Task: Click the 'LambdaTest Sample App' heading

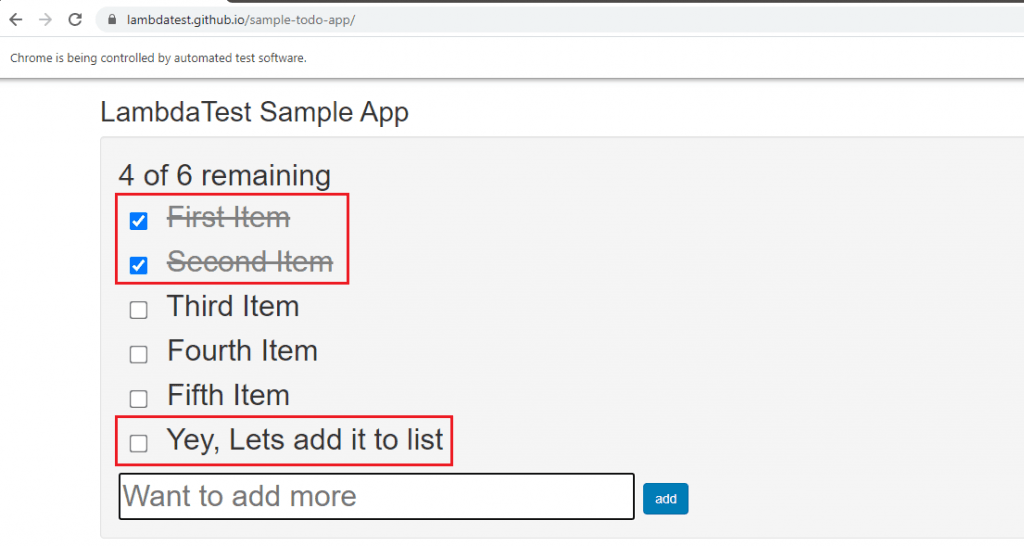Action: pyautogui.click(x=254, y=112)
